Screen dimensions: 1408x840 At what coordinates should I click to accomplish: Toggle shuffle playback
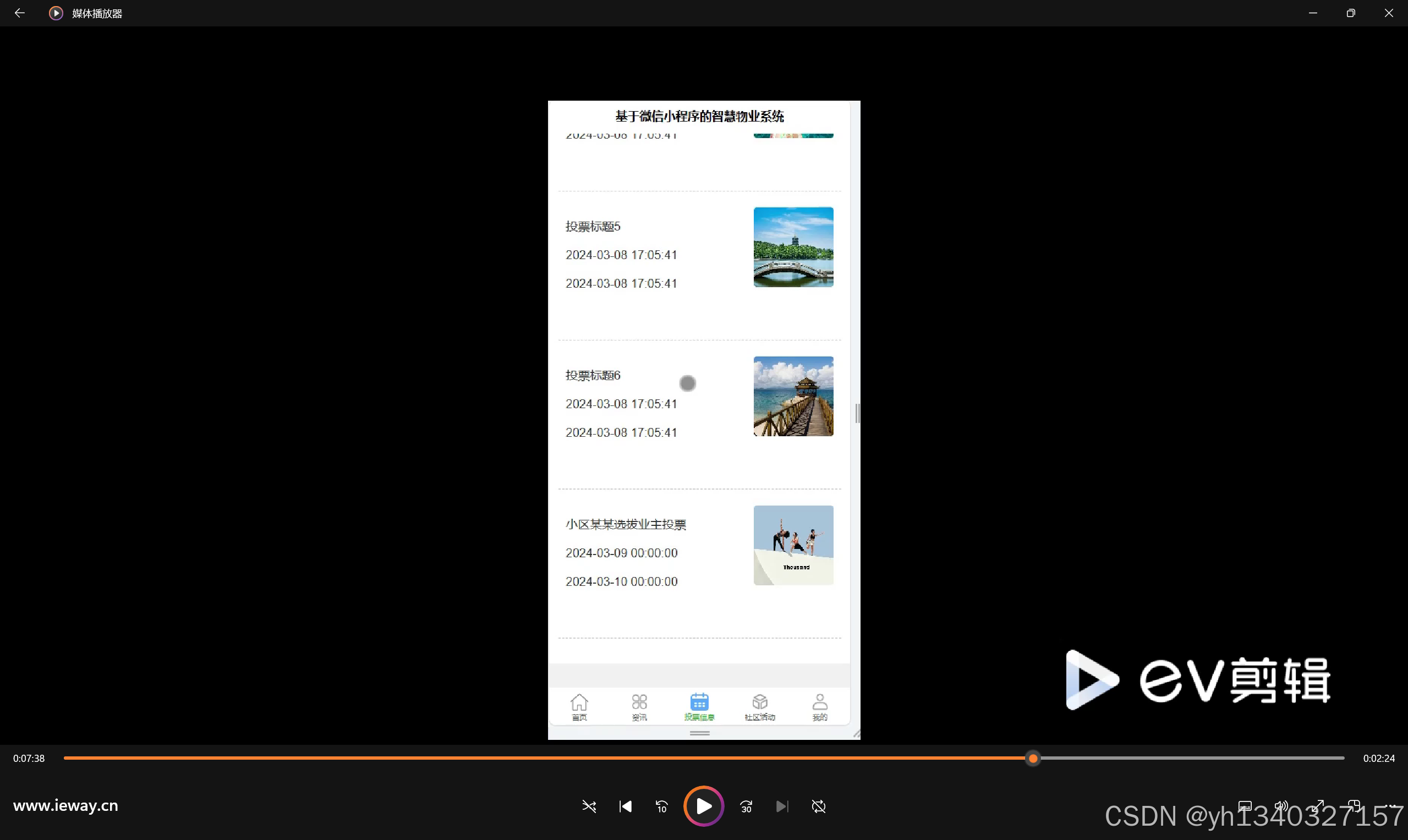(x=589, y=806)
